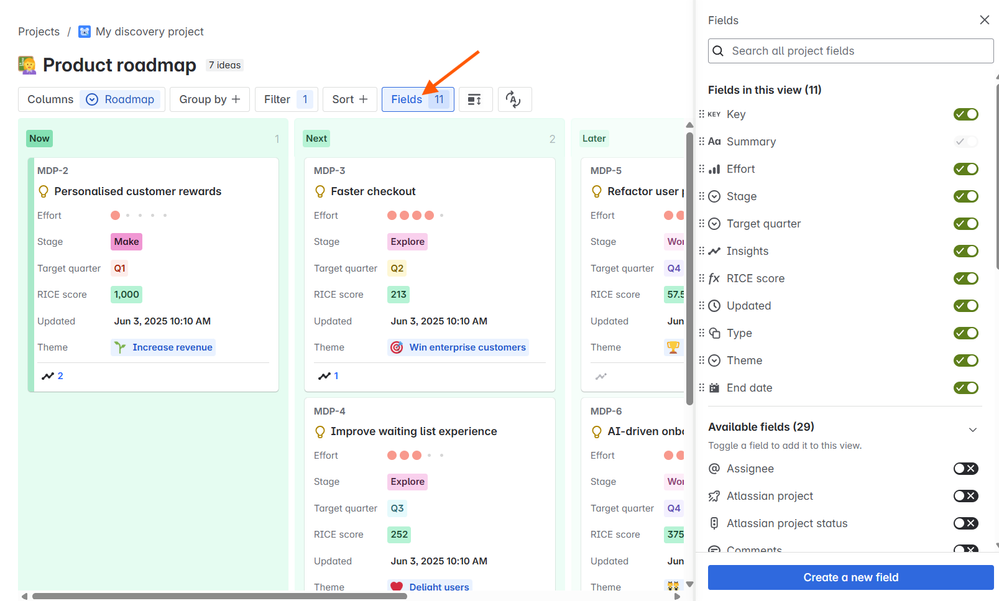Screen dimensions: 999x601
Task: Toggle off the Effort field
Action: pos(966,169)
